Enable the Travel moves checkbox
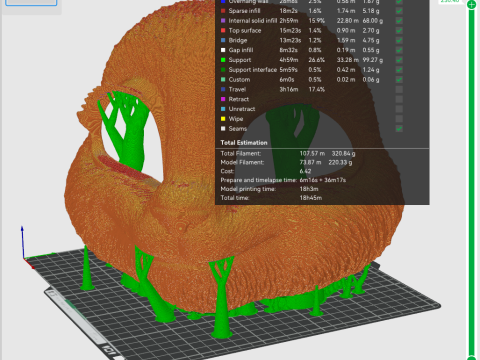Viewport: 480px width, 360px height. tap(399, 89)
